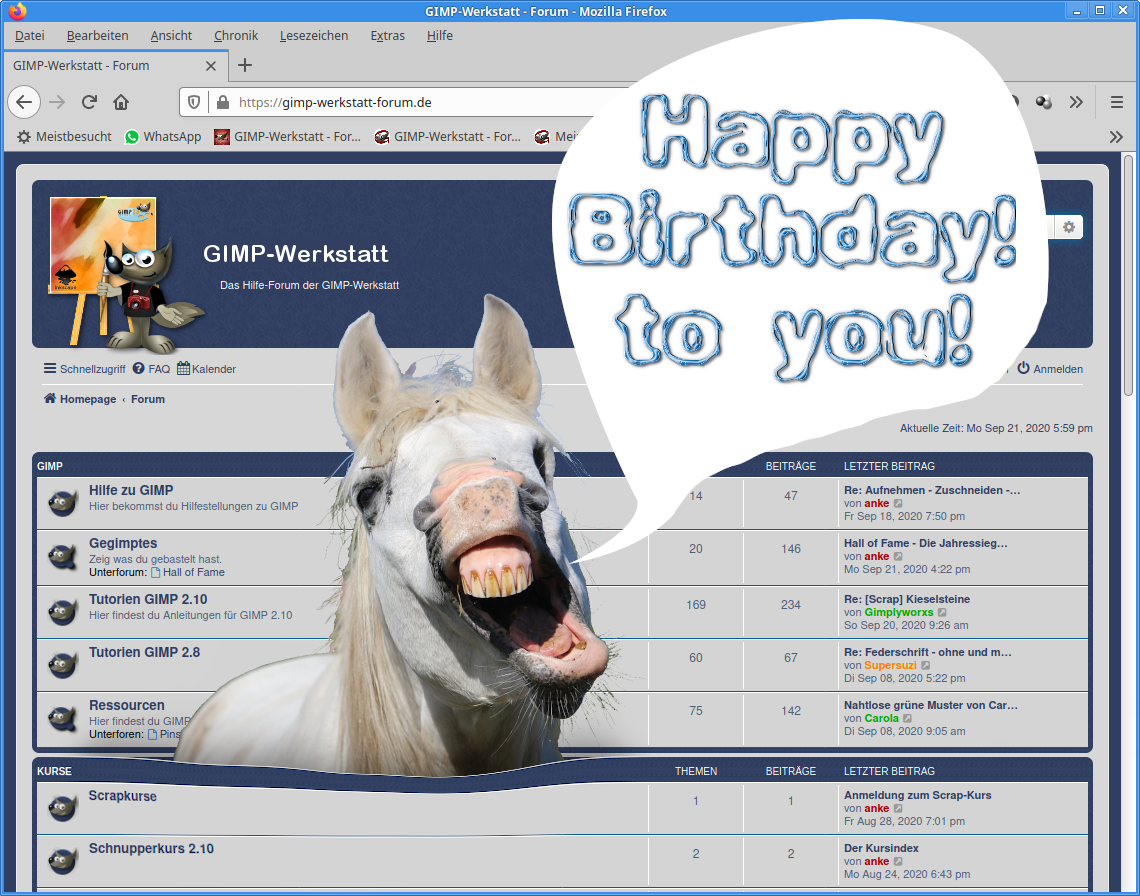Open the Kalender link
1140x896 pixels.
click(206, 369)
